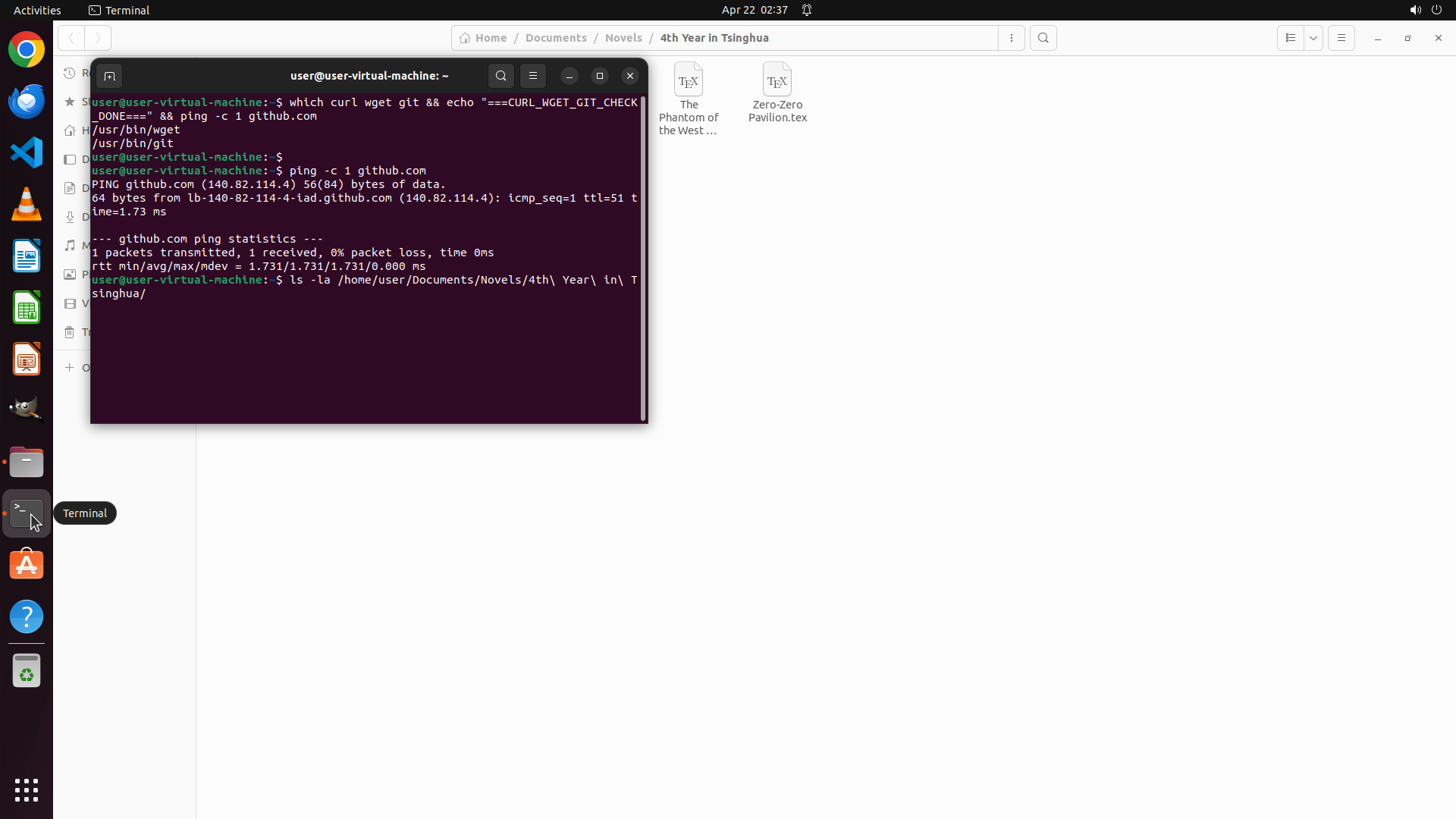Open VLC media player from the dock
The height and width of the screenshot is (819, 1456).
click(x=27, y=205)
